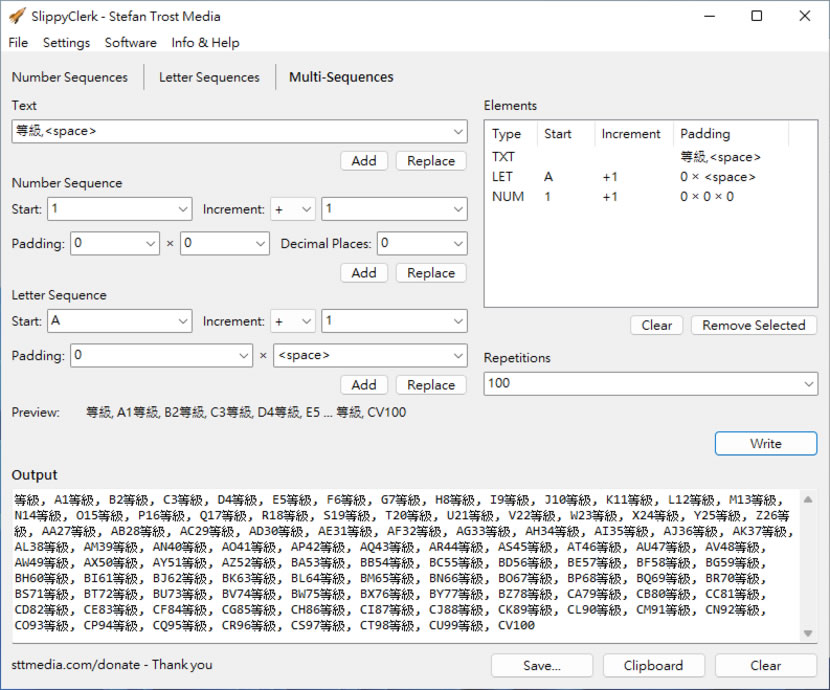This screenshot has width=830, height=690.
Task: Click the Remove Selected button
Action: click(x=754, y=325)
